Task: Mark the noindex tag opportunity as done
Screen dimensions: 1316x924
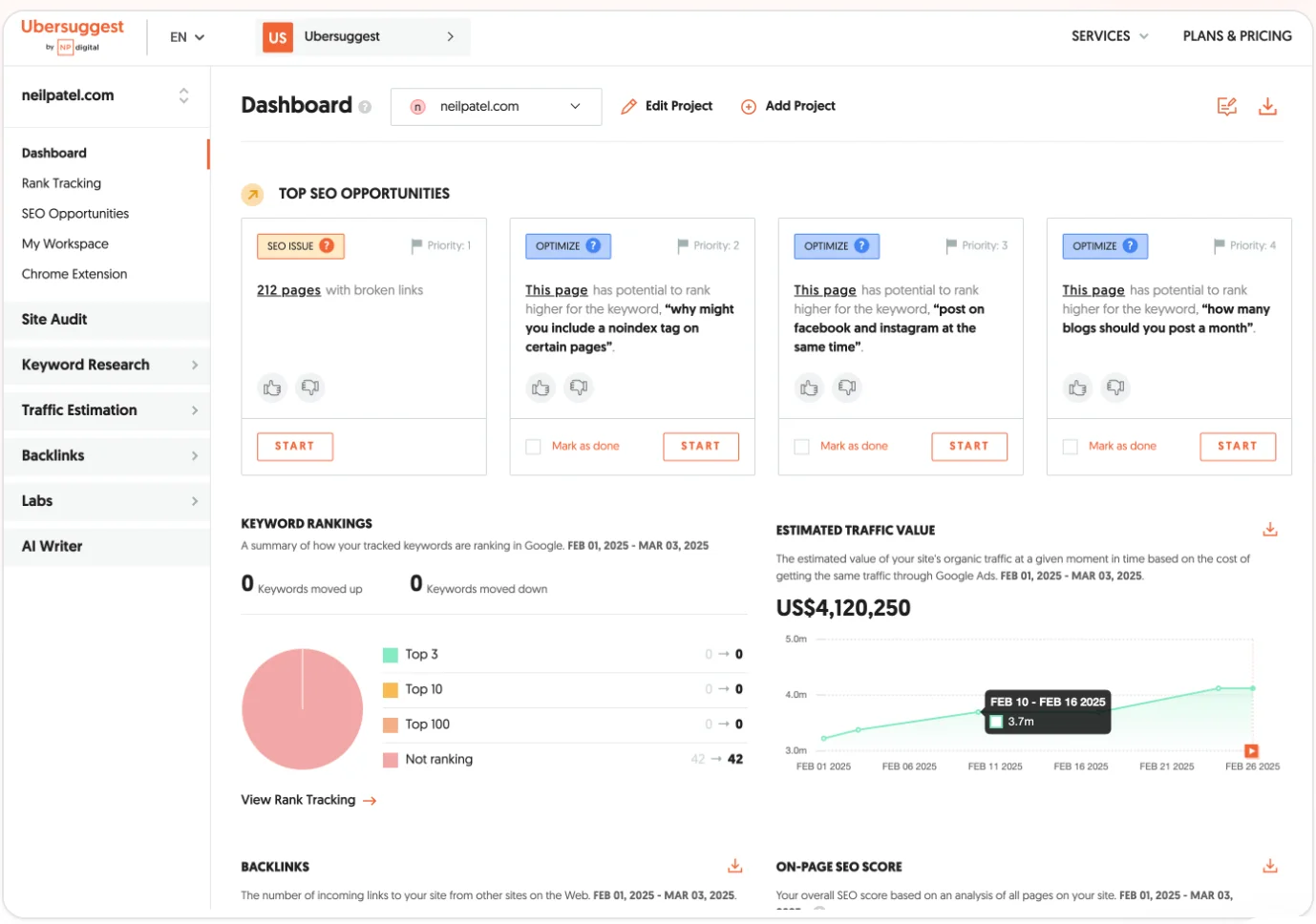Action: pos(533,446)
